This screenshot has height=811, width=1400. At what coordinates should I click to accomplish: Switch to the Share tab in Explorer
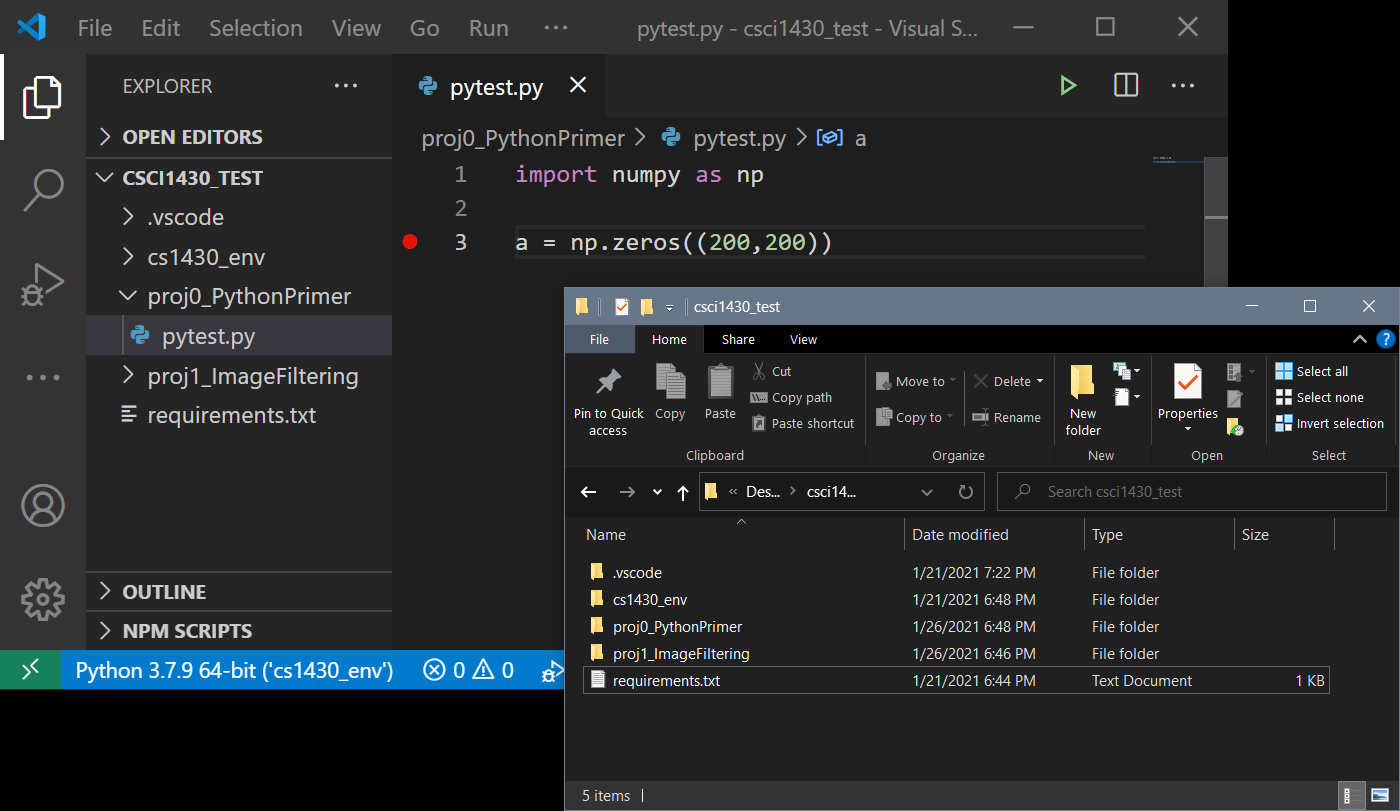[737, 339]
